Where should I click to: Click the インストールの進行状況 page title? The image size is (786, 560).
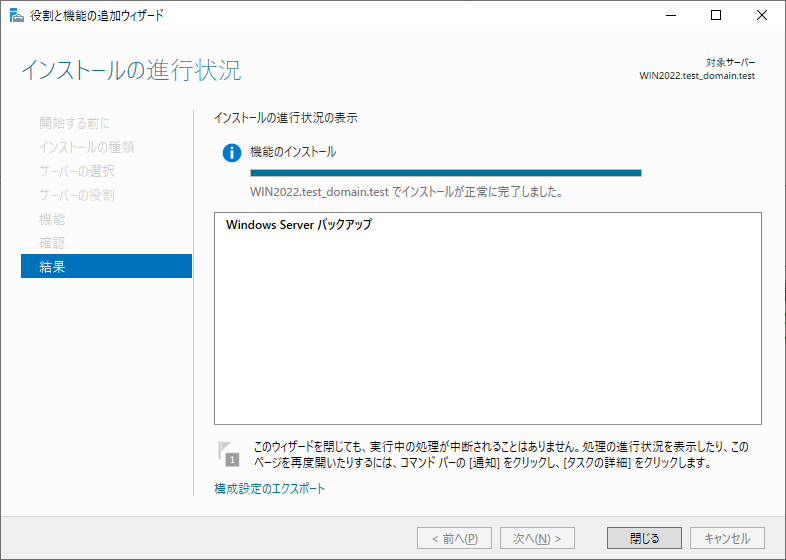pyautogui.click(x=131, y=70)
